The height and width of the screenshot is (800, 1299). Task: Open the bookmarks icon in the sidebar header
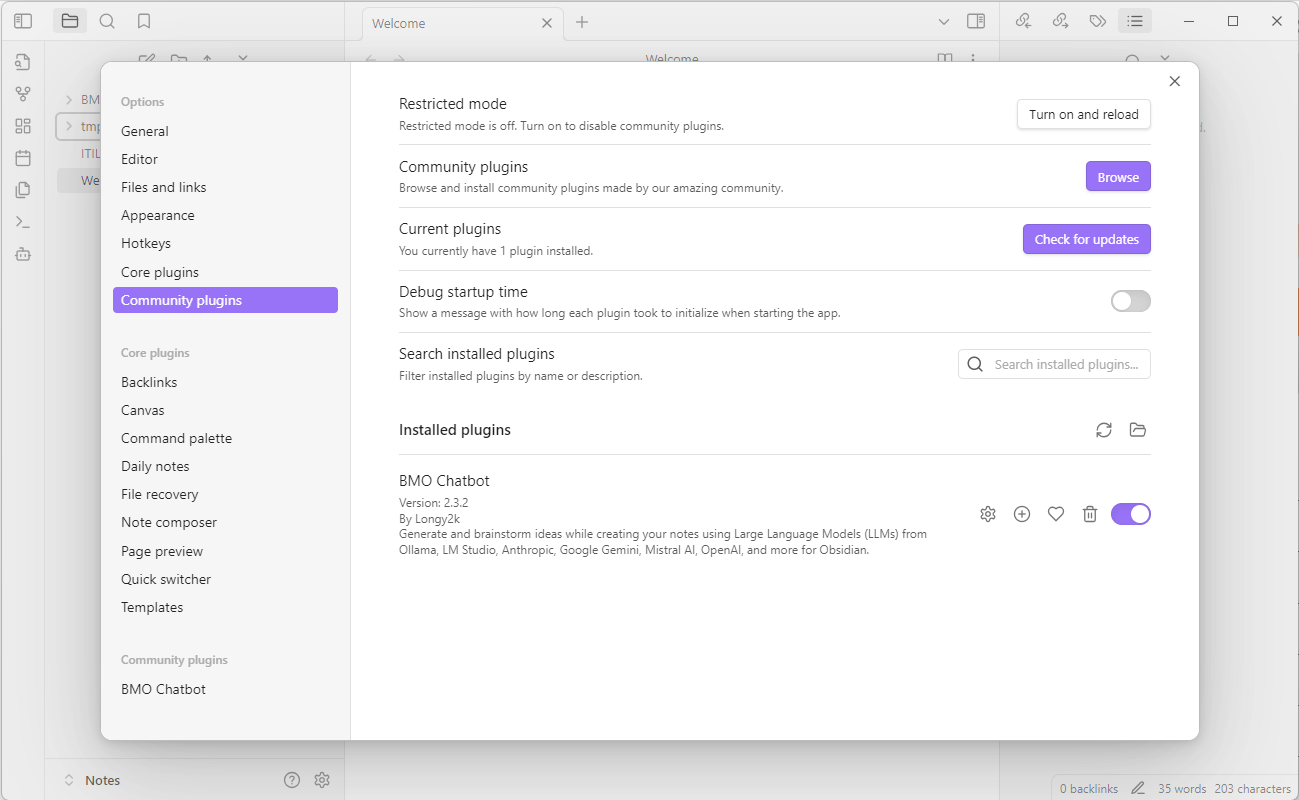[x=144, y=21]
